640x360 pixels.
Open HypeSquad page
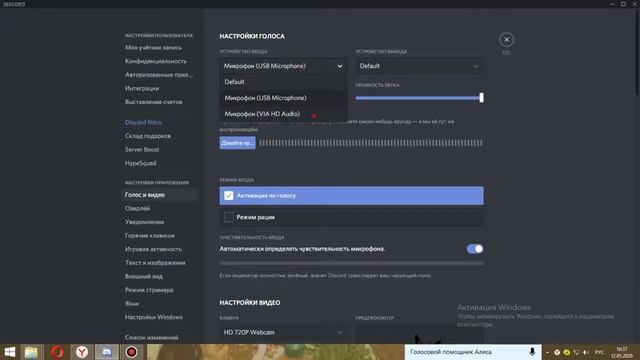tap(140, 163)
